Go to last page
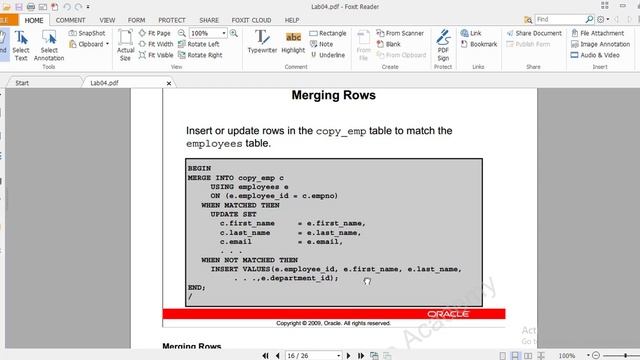Screen dimensions: 640x360 click(361, 356)
